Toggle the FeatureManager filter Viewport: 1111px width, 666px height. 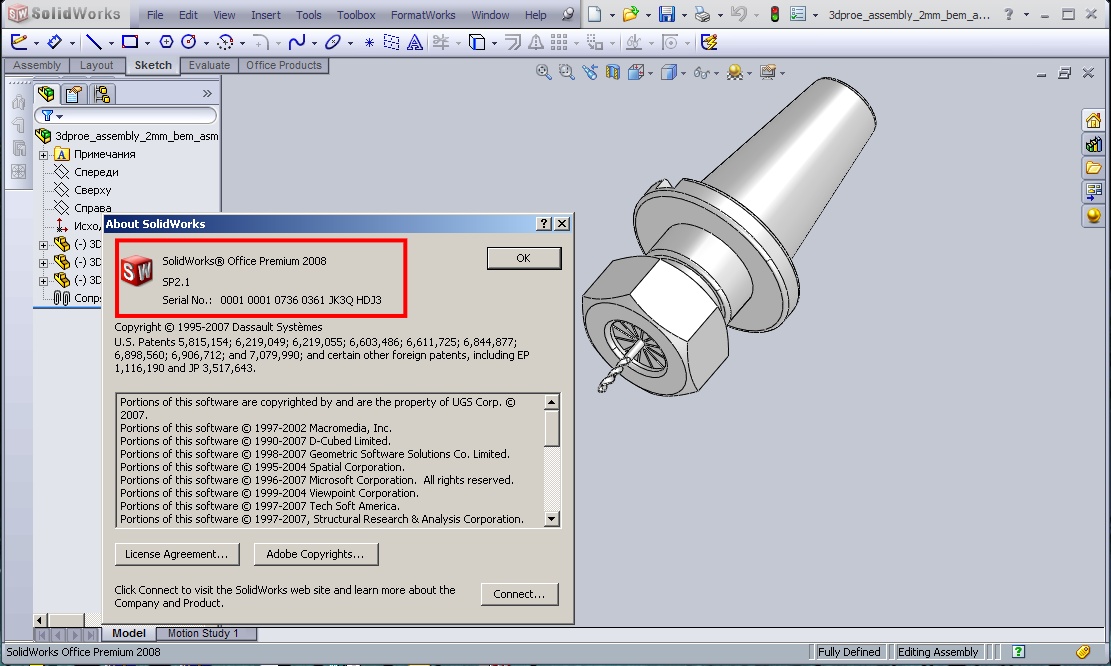[48, 114]
